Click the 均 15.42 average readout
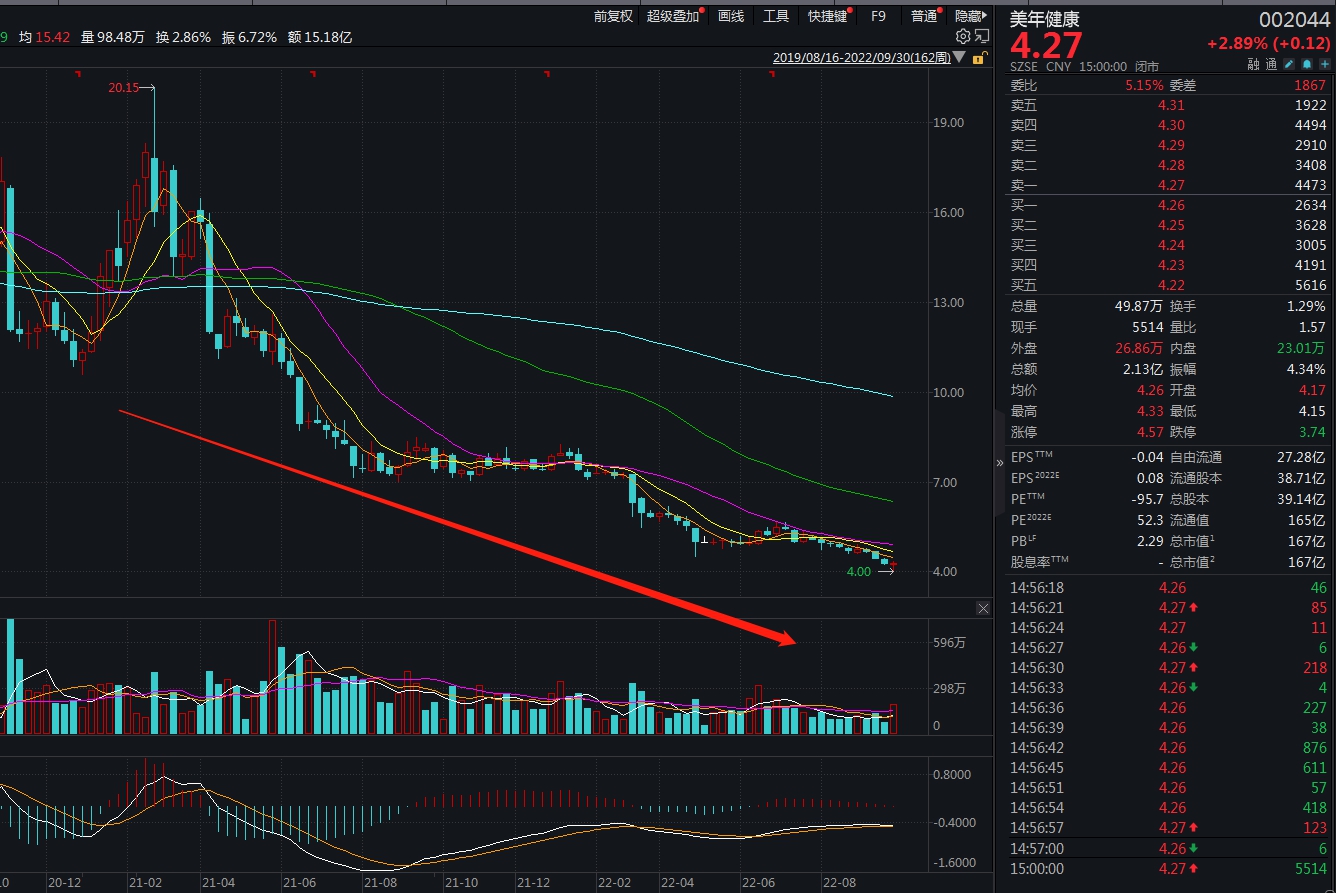The height and width of the screenshot is (893, 1336). [44, 37]
